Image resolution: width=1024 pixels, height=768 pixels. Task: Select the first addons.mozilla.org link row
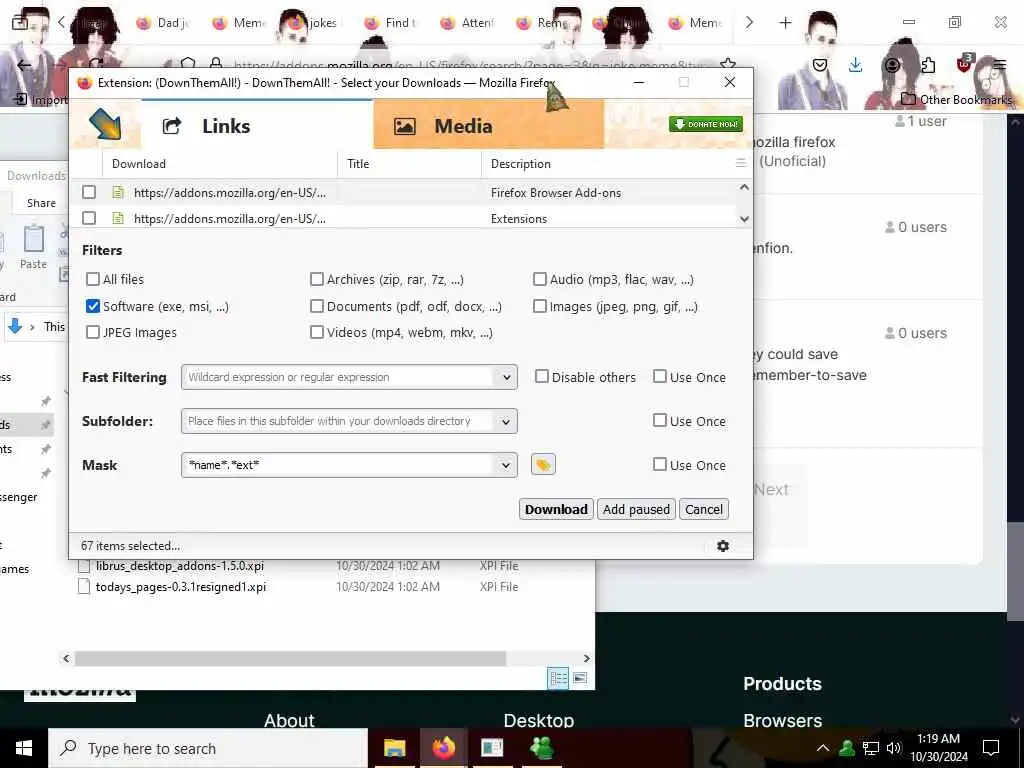coord(403,193)
